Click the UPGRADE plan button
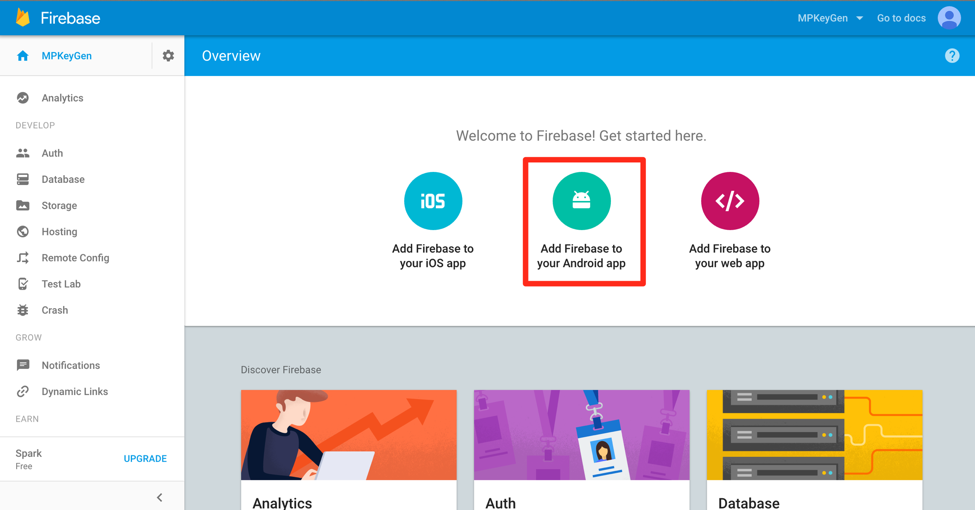Image resolution: width=975 pixels, height=510 pixels. tap(145, 459)
